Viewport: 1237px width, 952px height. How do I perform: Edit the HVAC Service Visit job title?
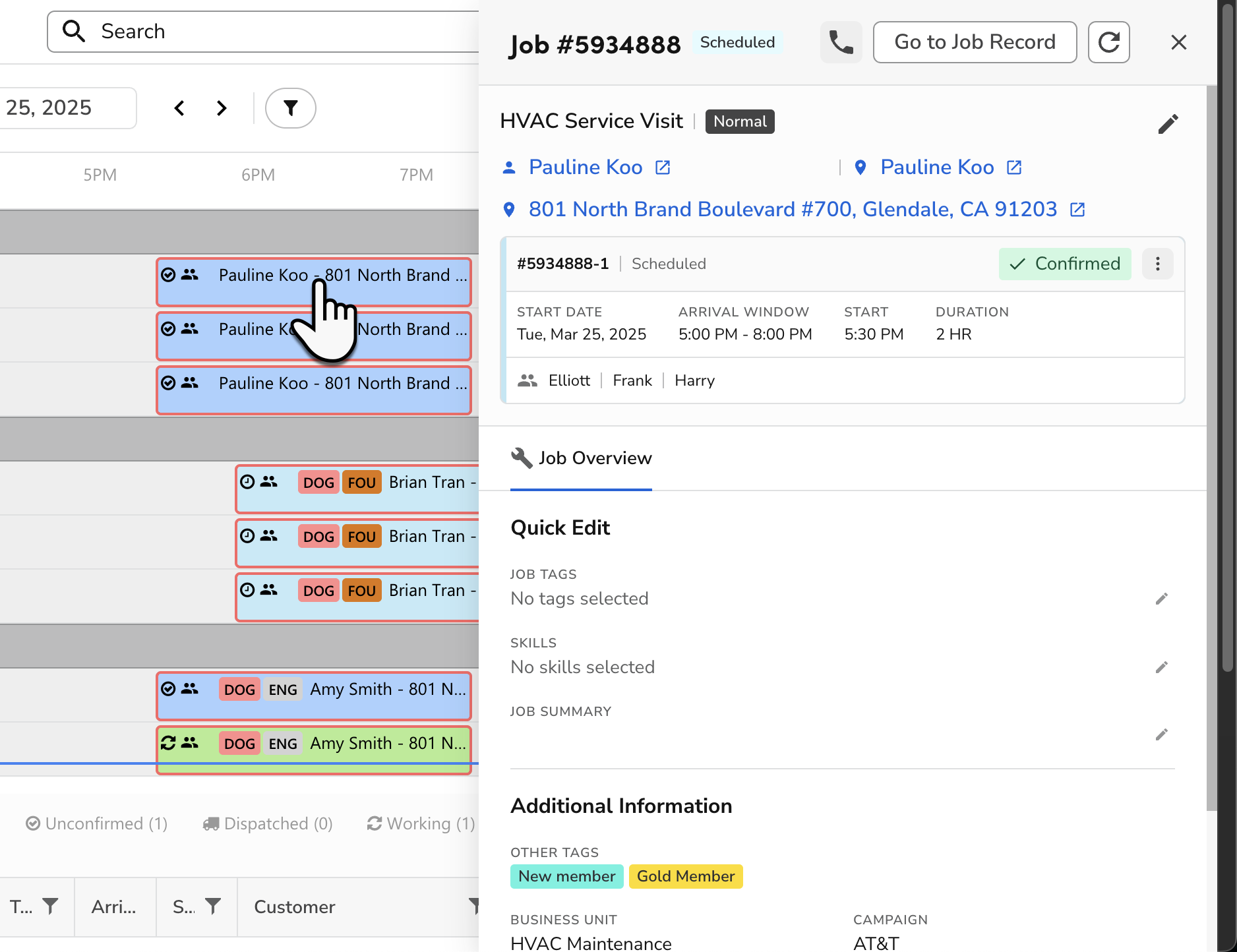(1168, 123)
